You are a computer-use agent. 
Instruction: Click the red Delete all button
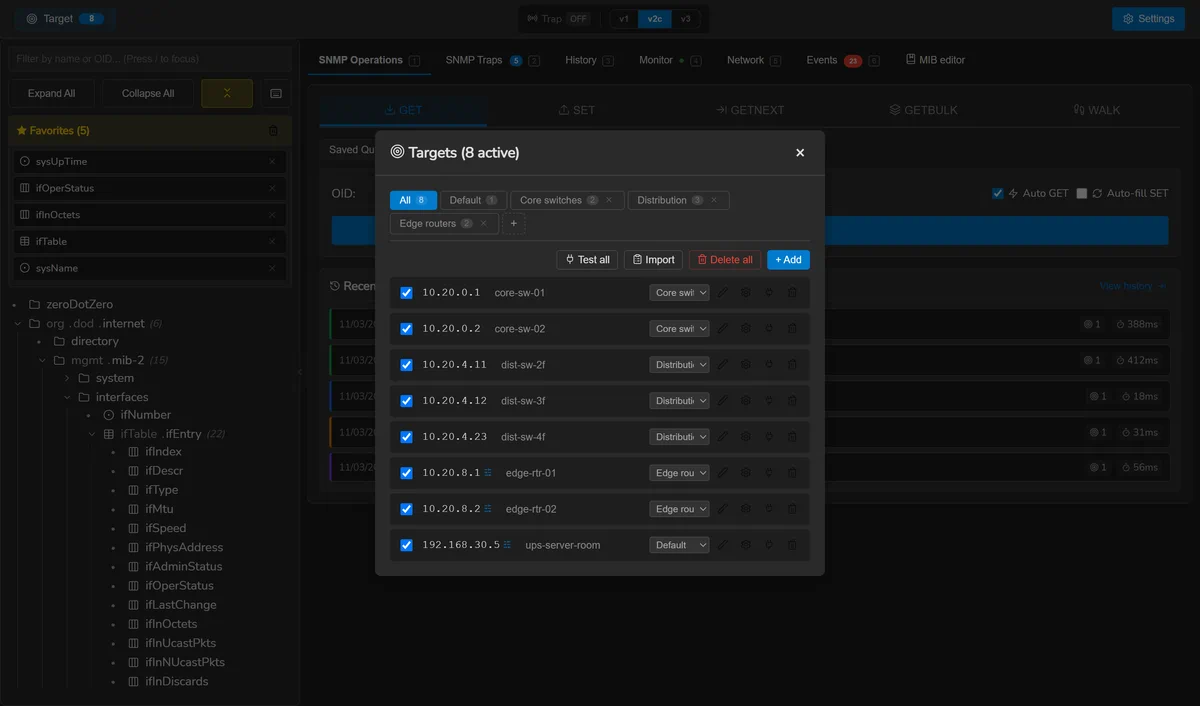coord(725,260)
